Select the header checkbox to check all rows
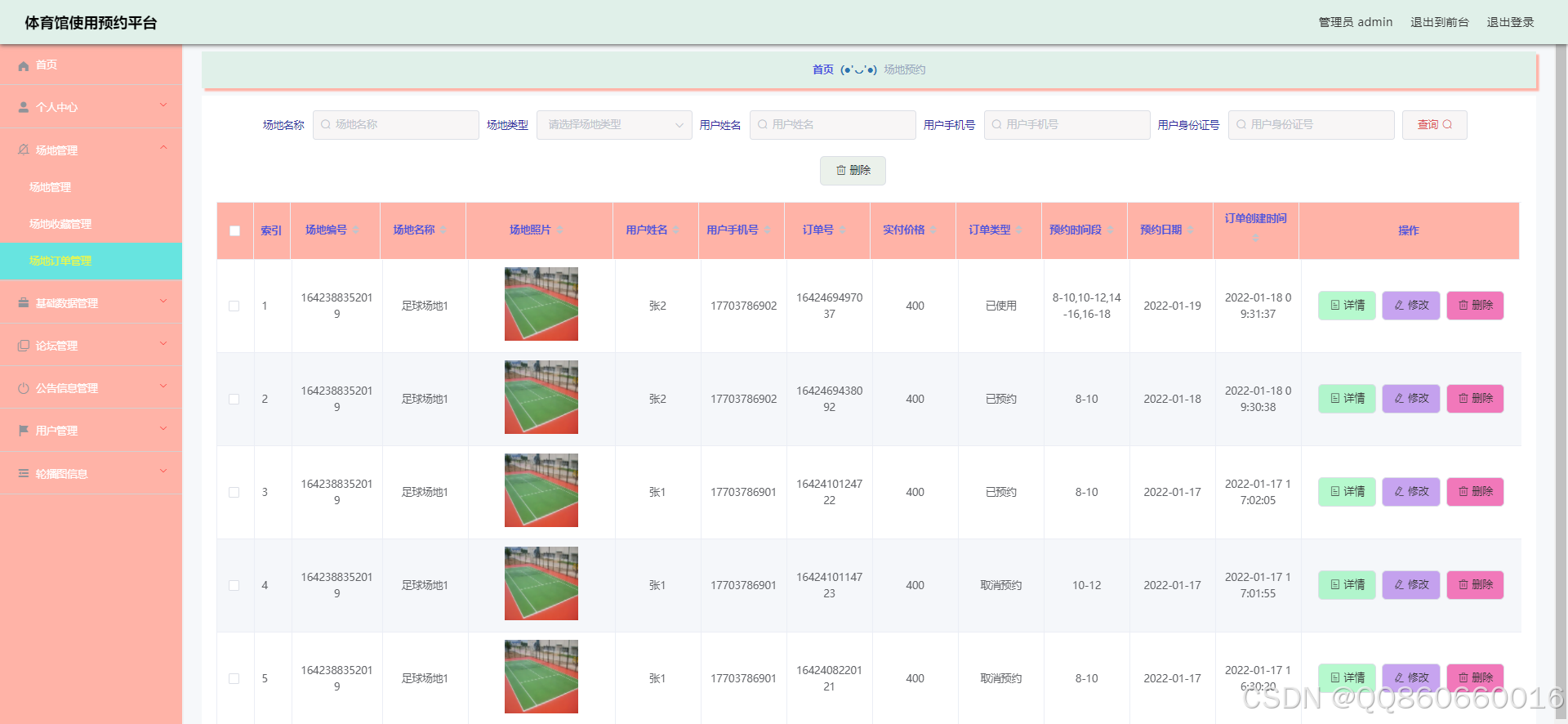Image resolution: width=1568 pixels, height=724 pixels. click(x=235, y=231)
